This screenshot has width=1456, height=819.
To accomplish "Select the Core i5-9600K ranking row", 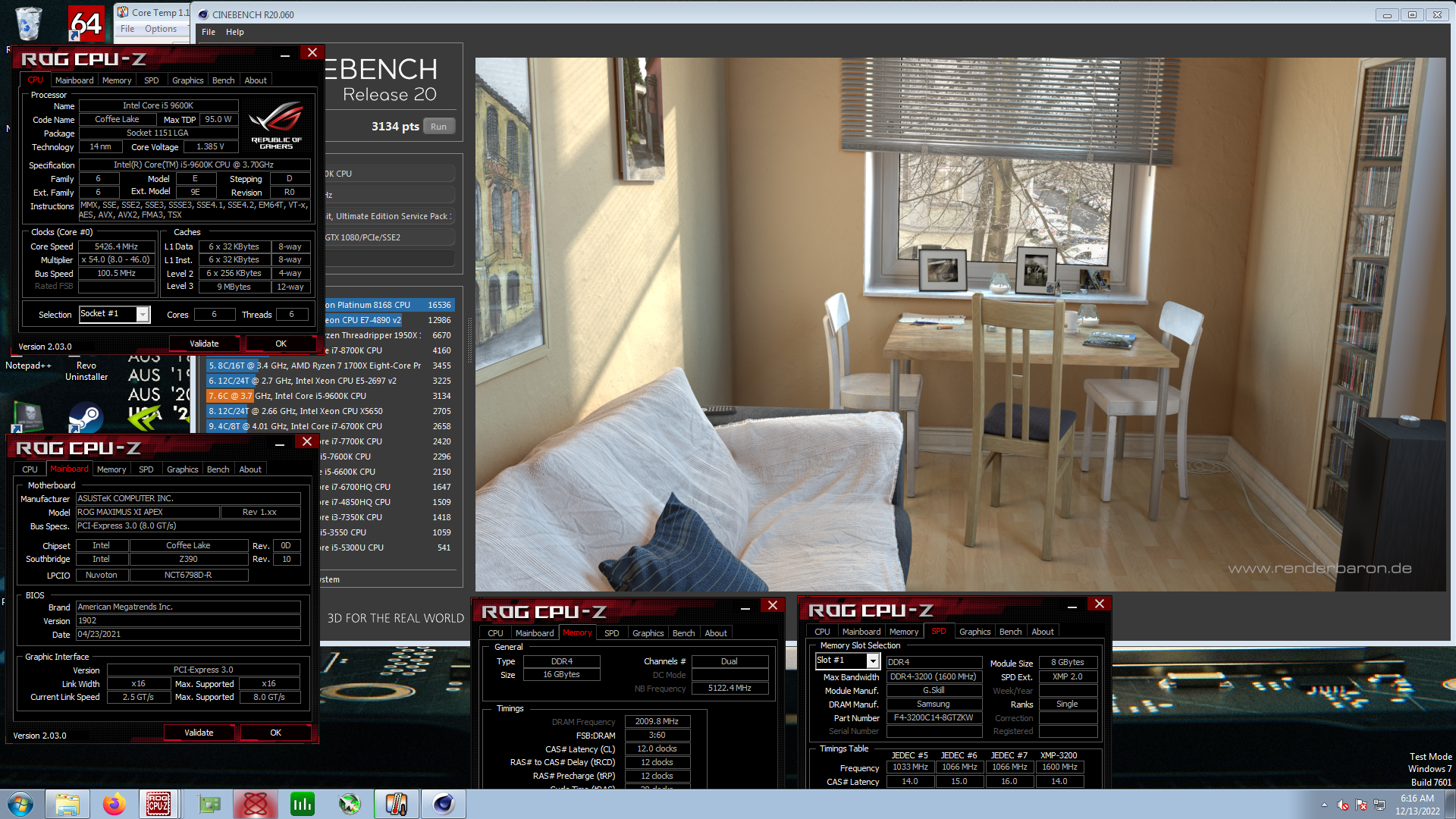I will (x=330, y=396).
